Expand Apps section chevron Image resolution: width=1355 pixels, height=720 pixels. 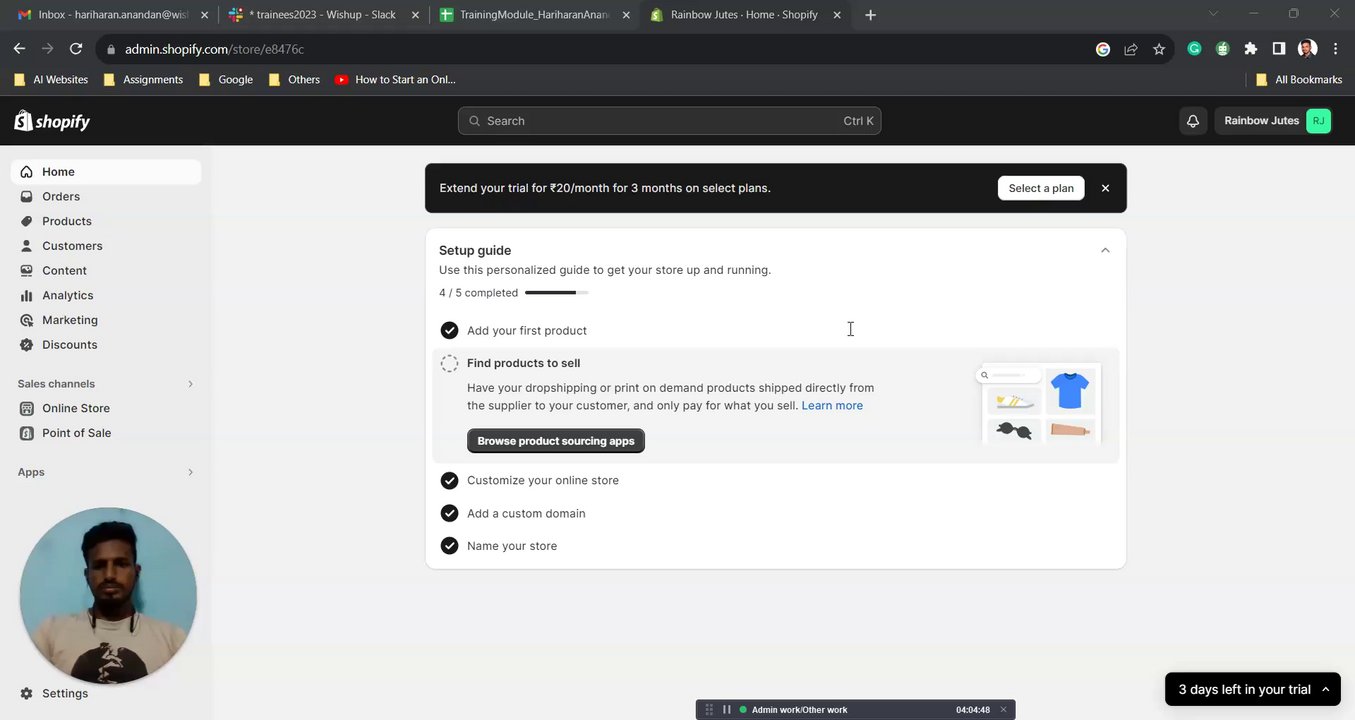190,472
